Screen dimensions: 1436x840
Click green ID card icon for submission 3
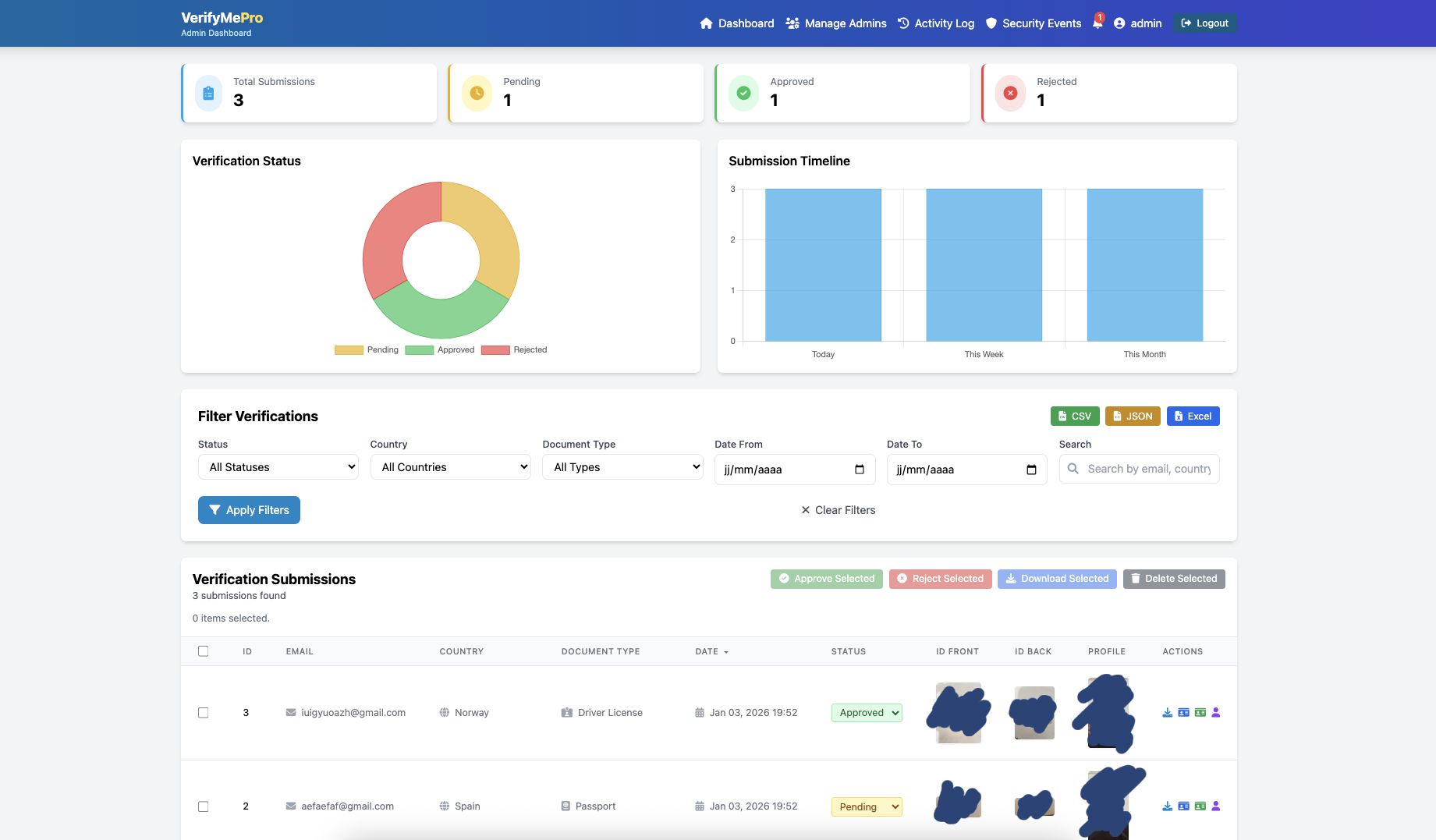point(1200,712)
